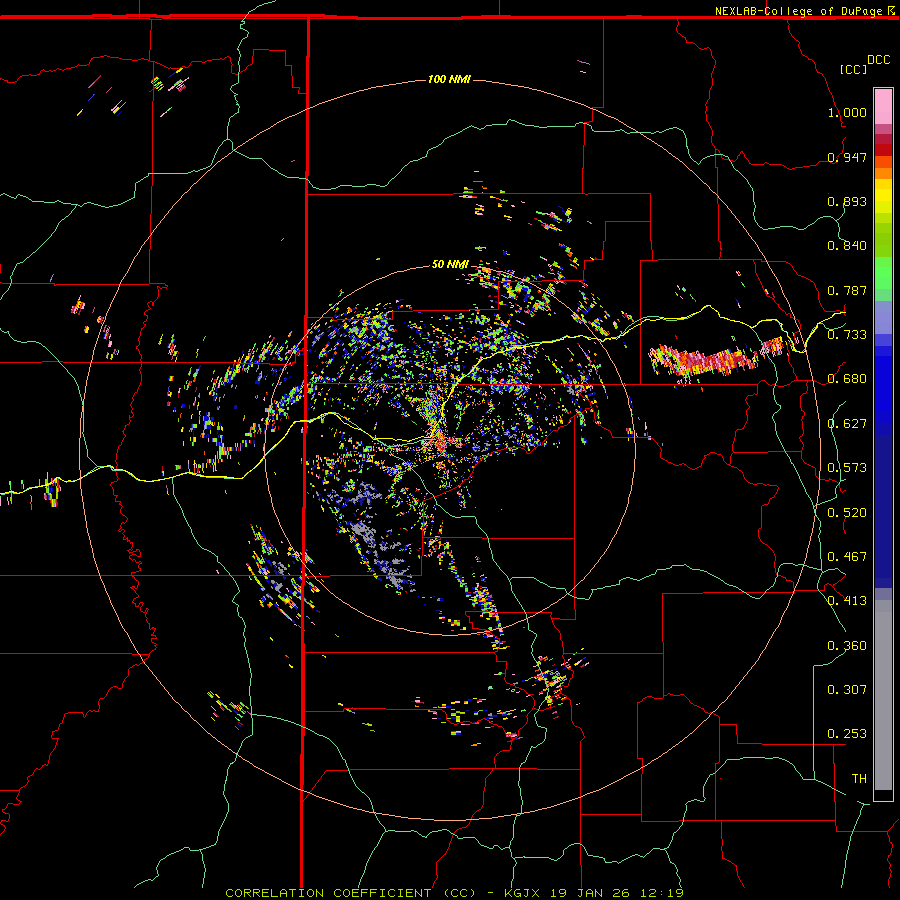This screenshot has width=900, height=900.
Task: Click the CORRELATION COEFFICIENT (CC) caption
Action: coord(351,893)
